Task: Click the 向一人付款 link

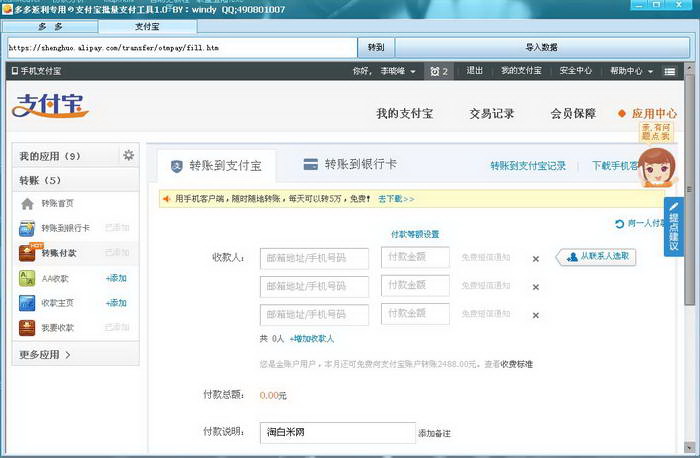Action: pyautogui.click(x=646, y=223)
